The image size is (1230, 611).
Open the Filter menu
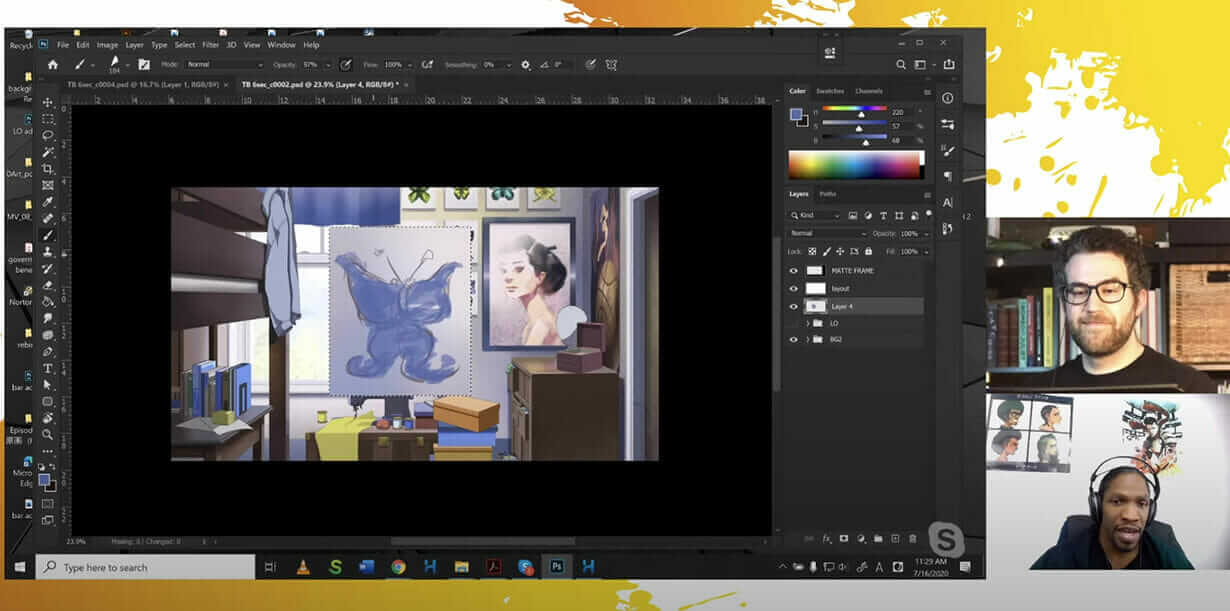tap(211, 45)
